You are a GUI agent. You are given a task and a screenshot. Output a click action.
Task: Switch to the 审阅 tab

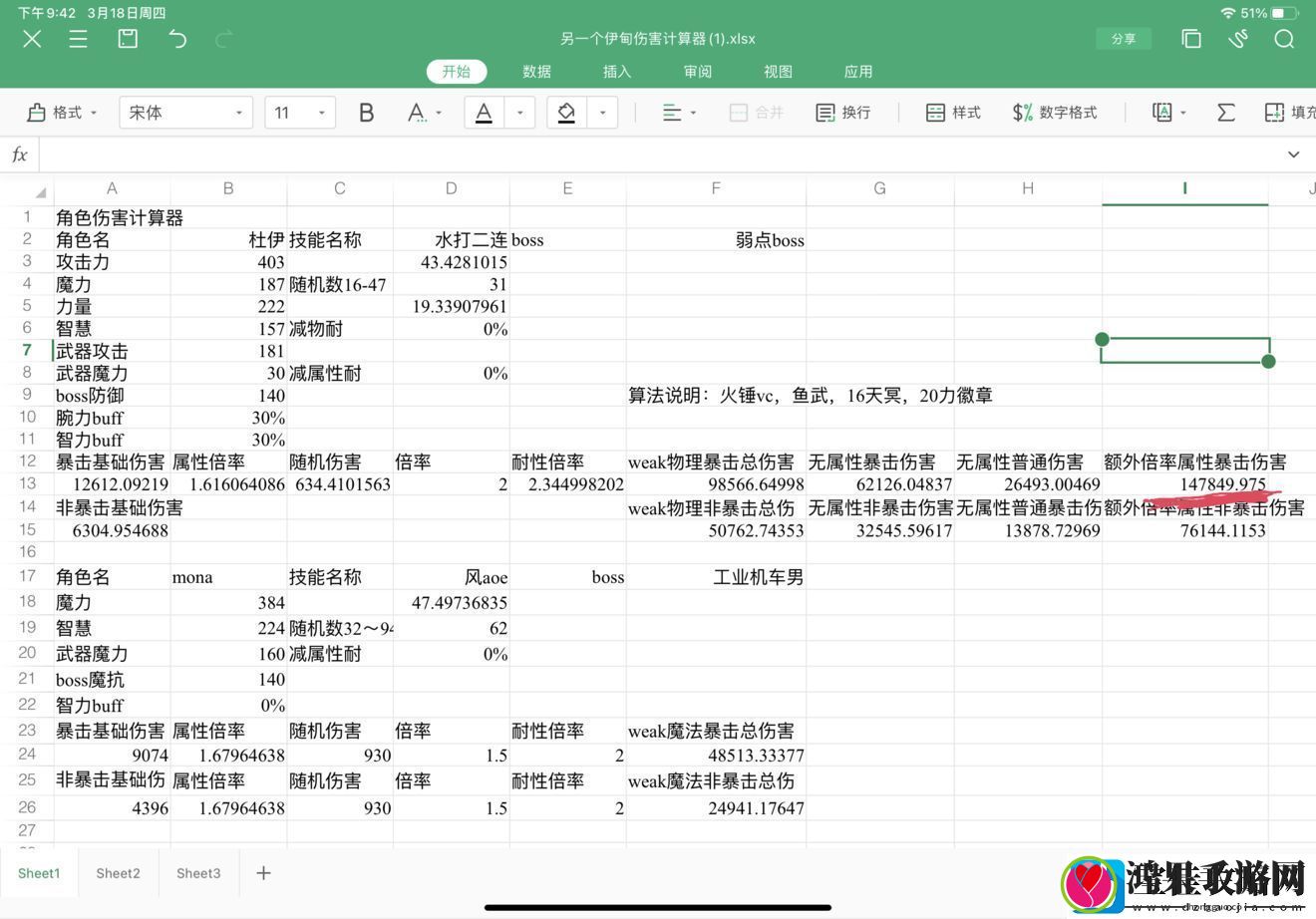coord(698,72)
